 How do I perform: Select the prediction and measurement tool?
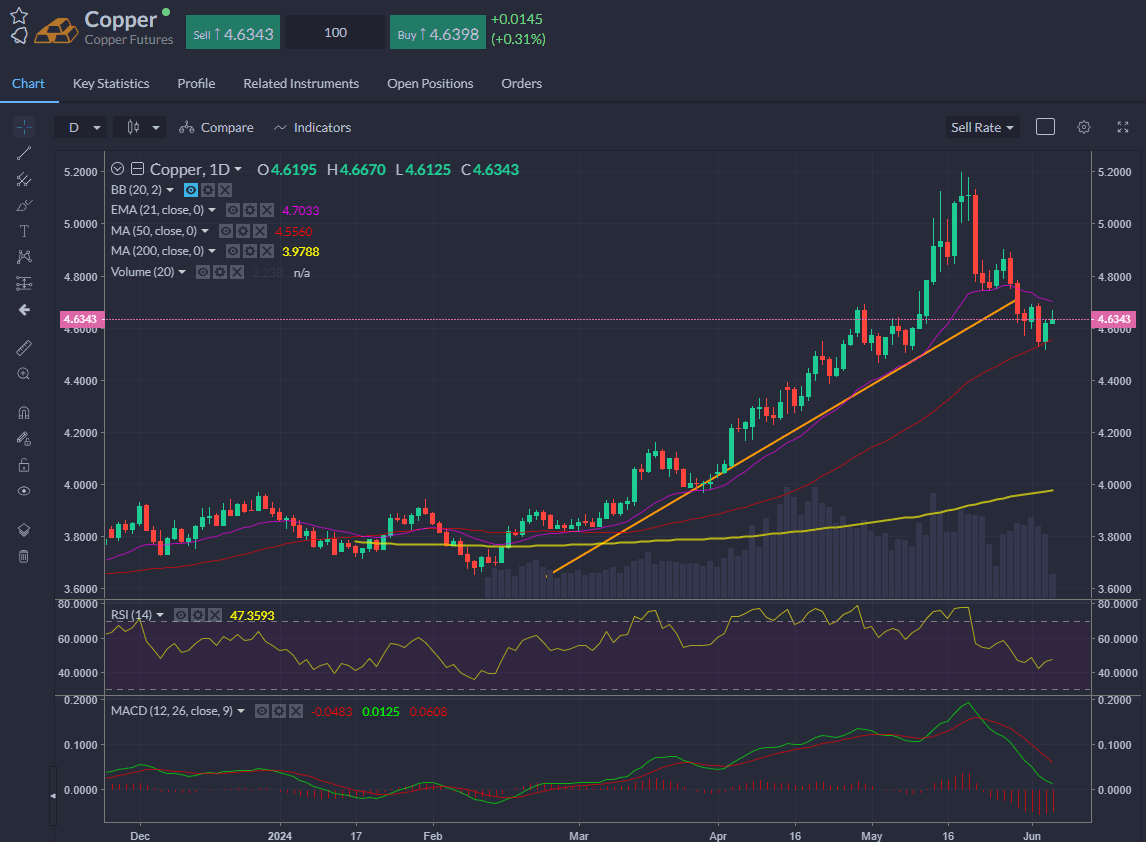click(x=24, y=283)
